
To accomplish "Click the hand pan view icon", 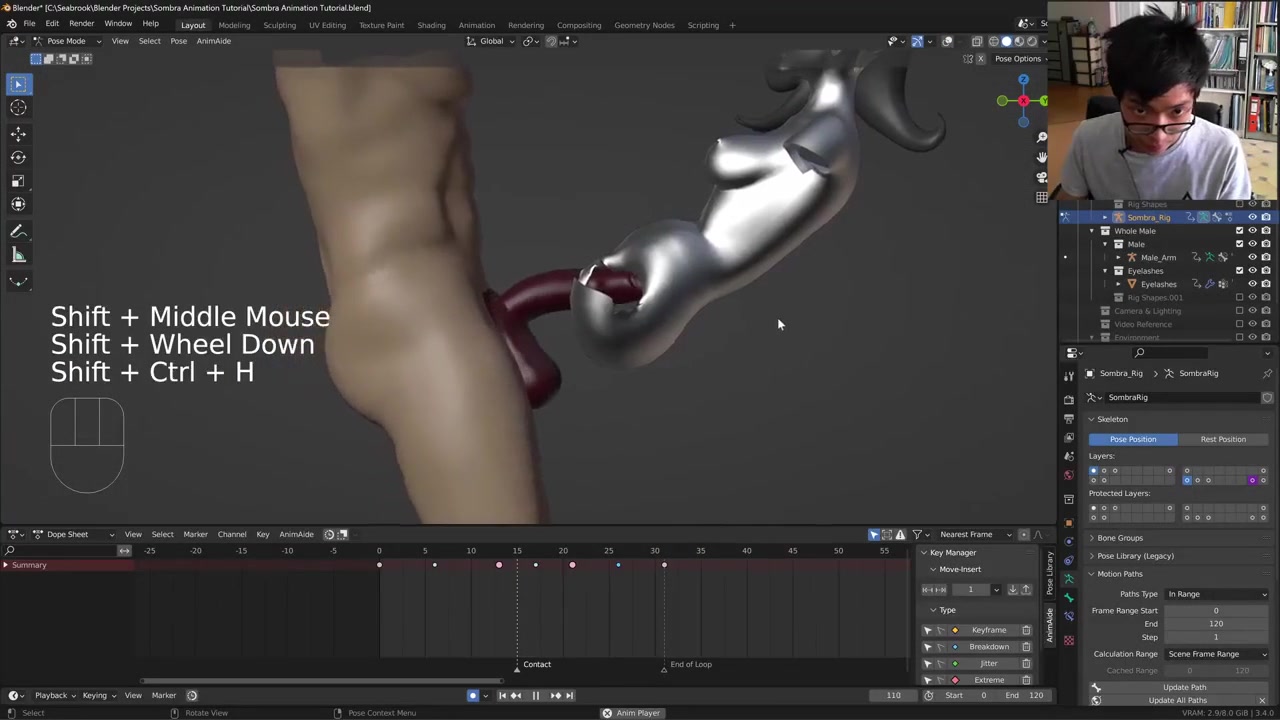I will (x=1042, y=157).
